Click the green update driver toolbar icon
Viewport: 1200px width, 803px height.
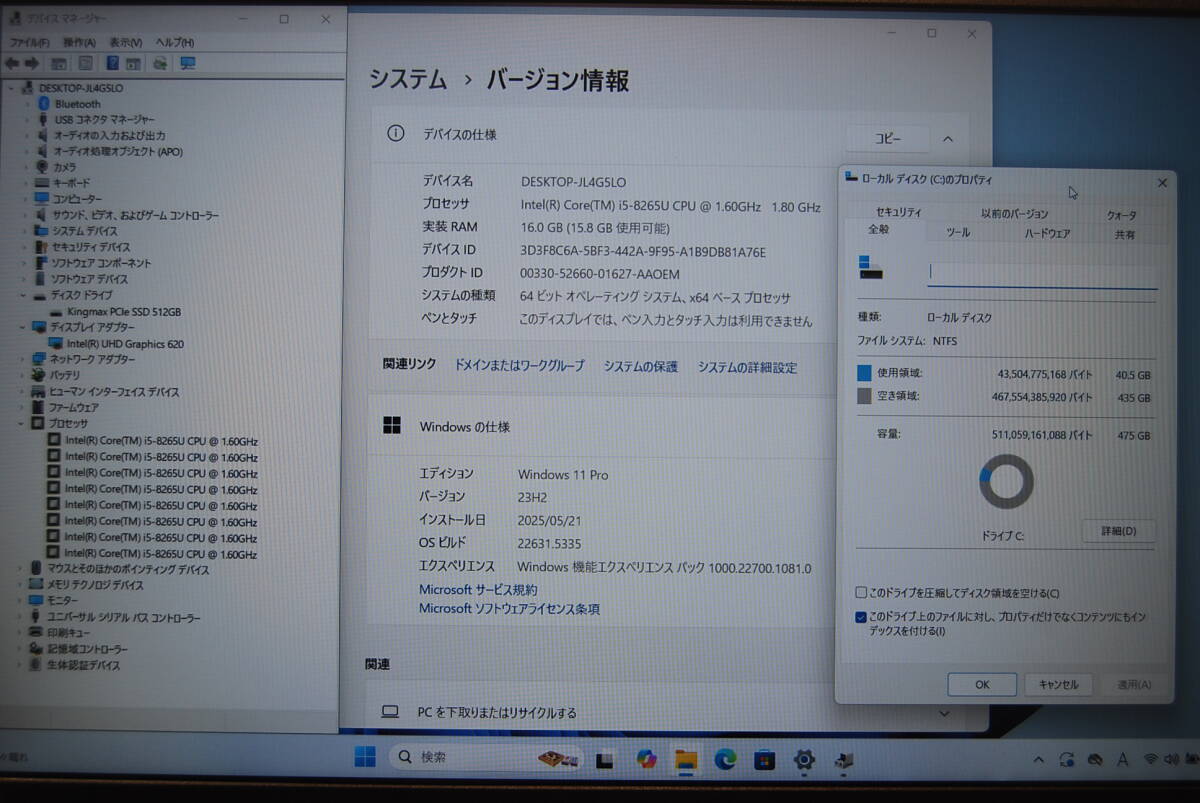(160, 63)
